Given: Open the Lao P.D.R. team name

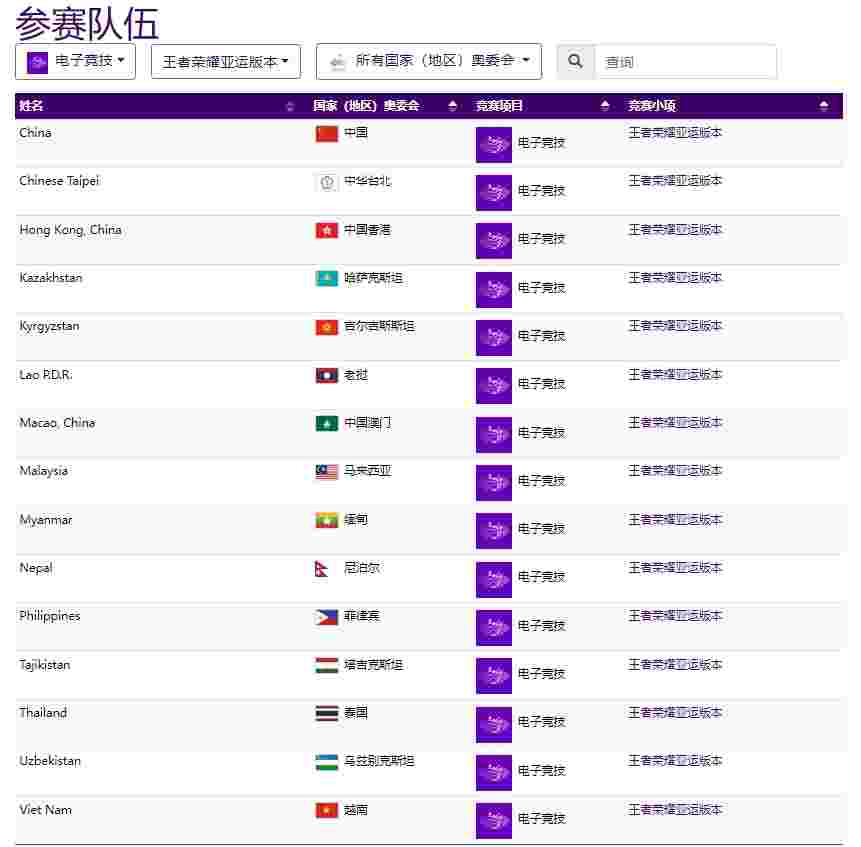Looking at the screenshot, I should point(46,375).
